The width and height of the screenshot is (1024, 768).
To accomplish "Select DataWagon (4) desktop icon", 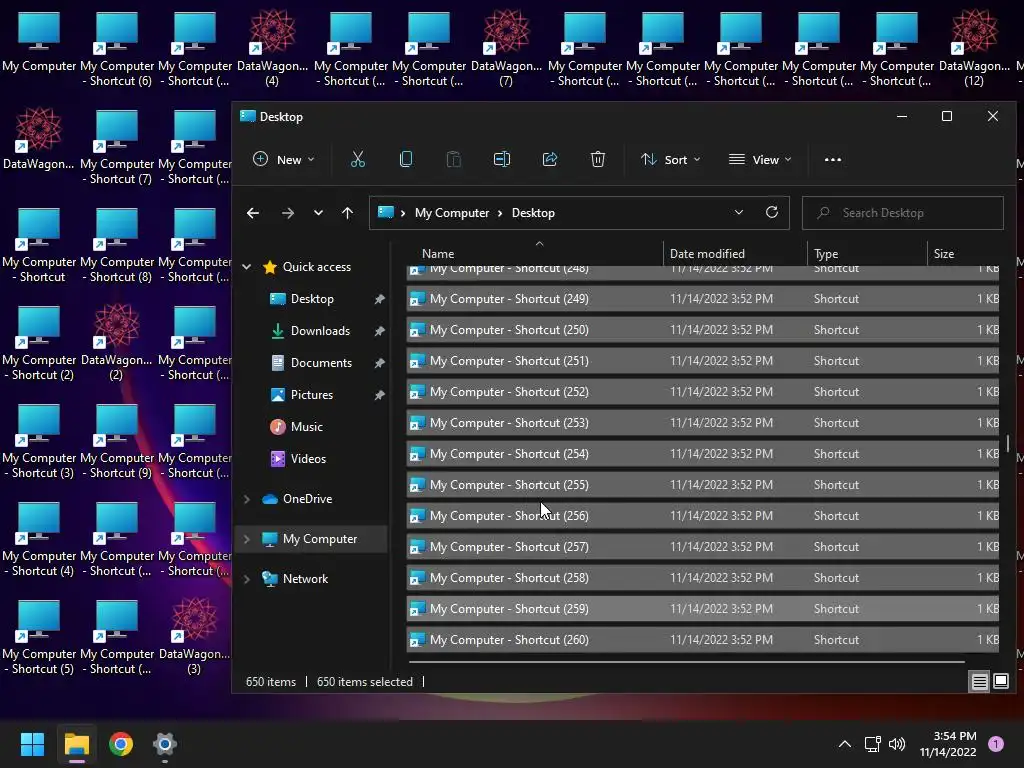I will [272, 47].
